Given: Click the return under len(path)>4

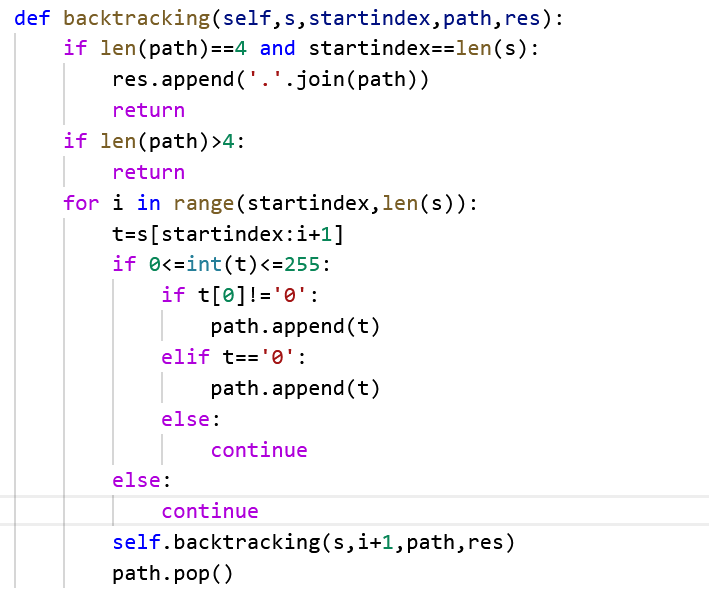Looking at the screenshot, I should (x=148, y=172).
